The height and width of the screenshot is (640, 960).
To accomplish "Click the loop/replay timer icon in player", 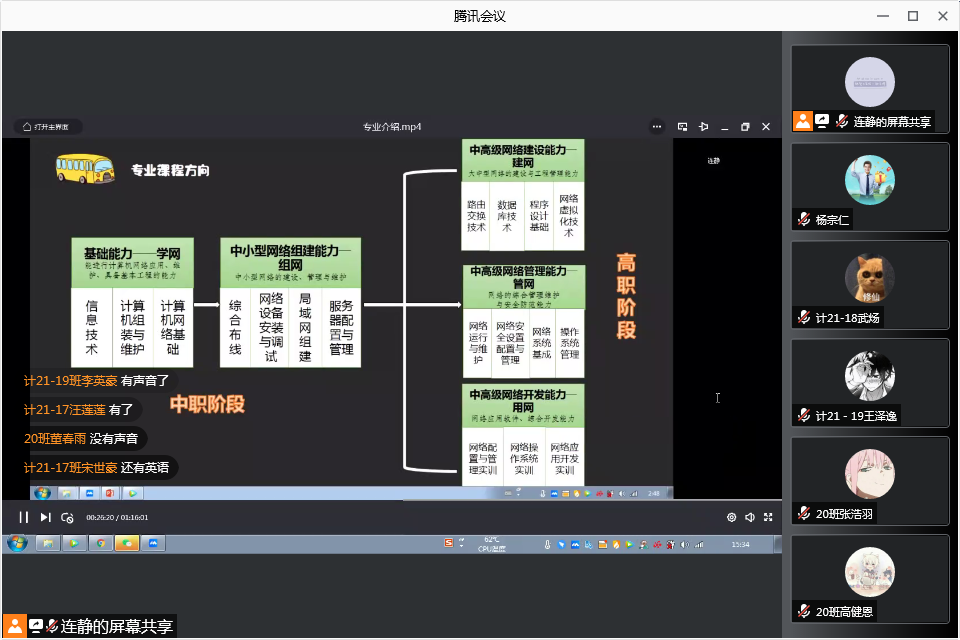I will [67, 517].
